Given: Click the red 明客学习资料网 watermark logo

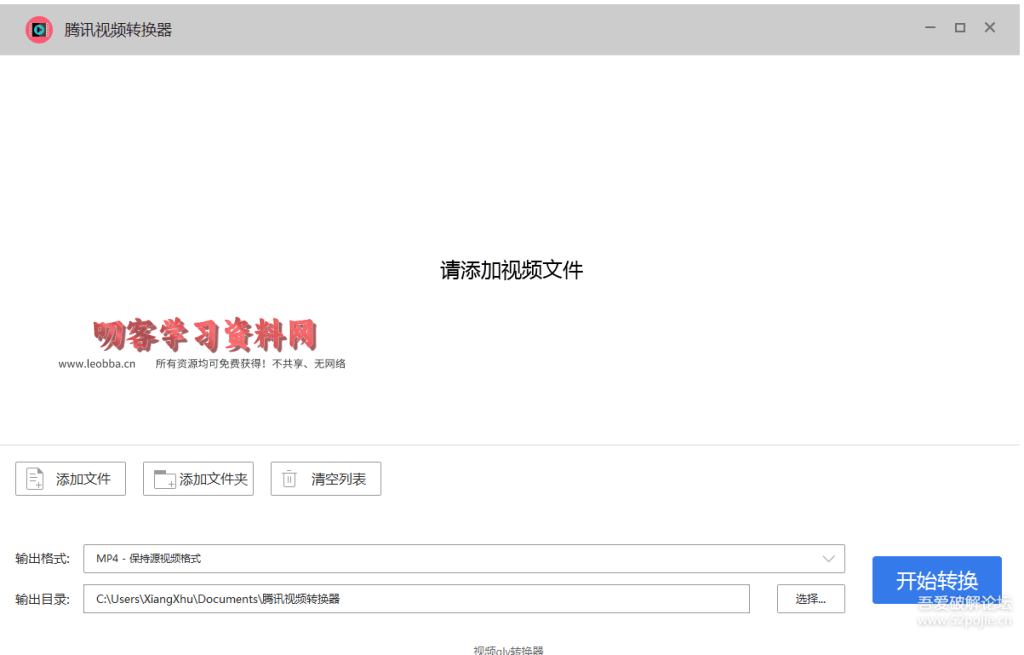Looking at the screenshot, I should [205, 336].
